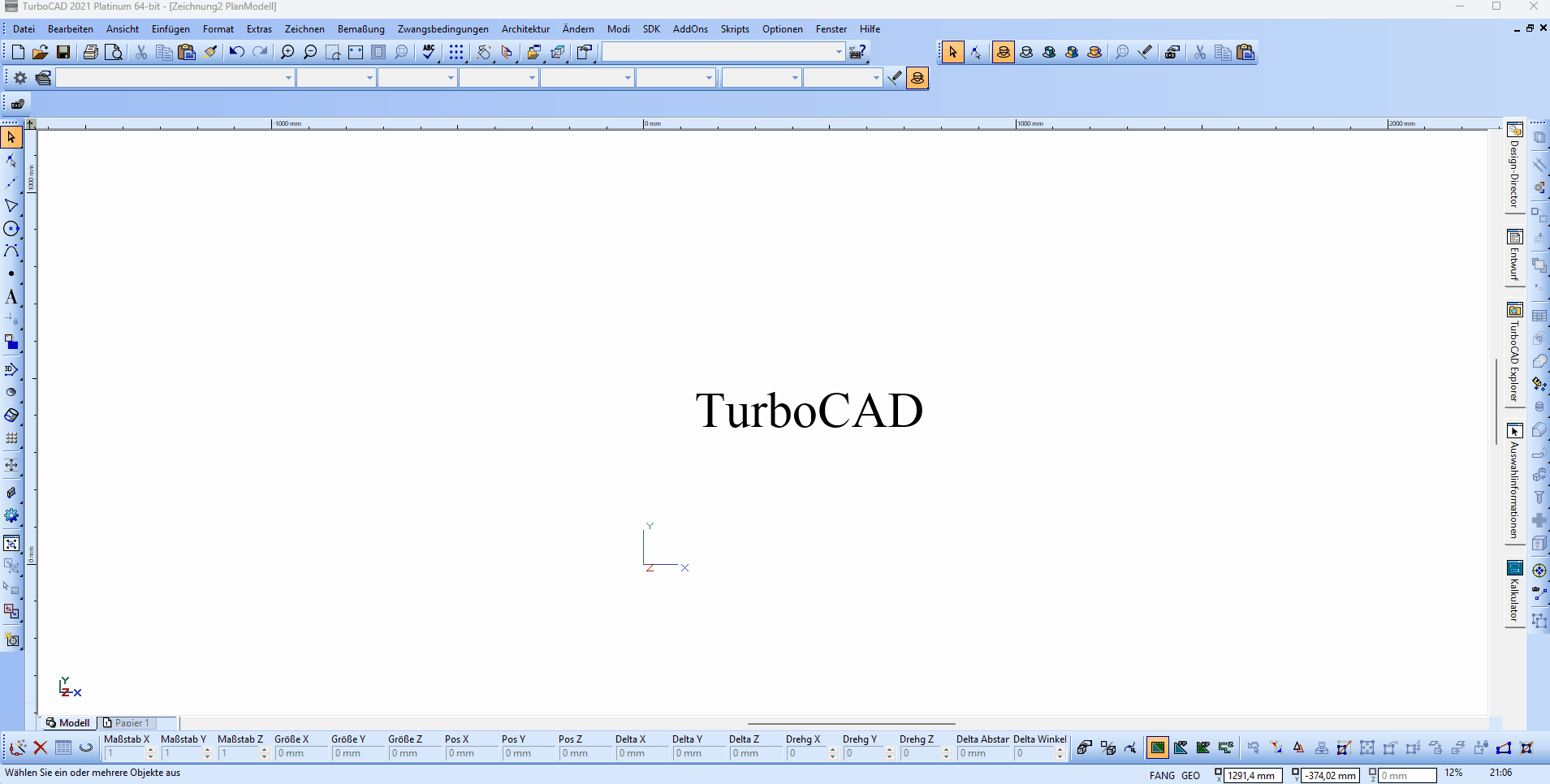Open the Zeichnen menu
Viewport: 1550px width, 784px height.
coord(304,29)
